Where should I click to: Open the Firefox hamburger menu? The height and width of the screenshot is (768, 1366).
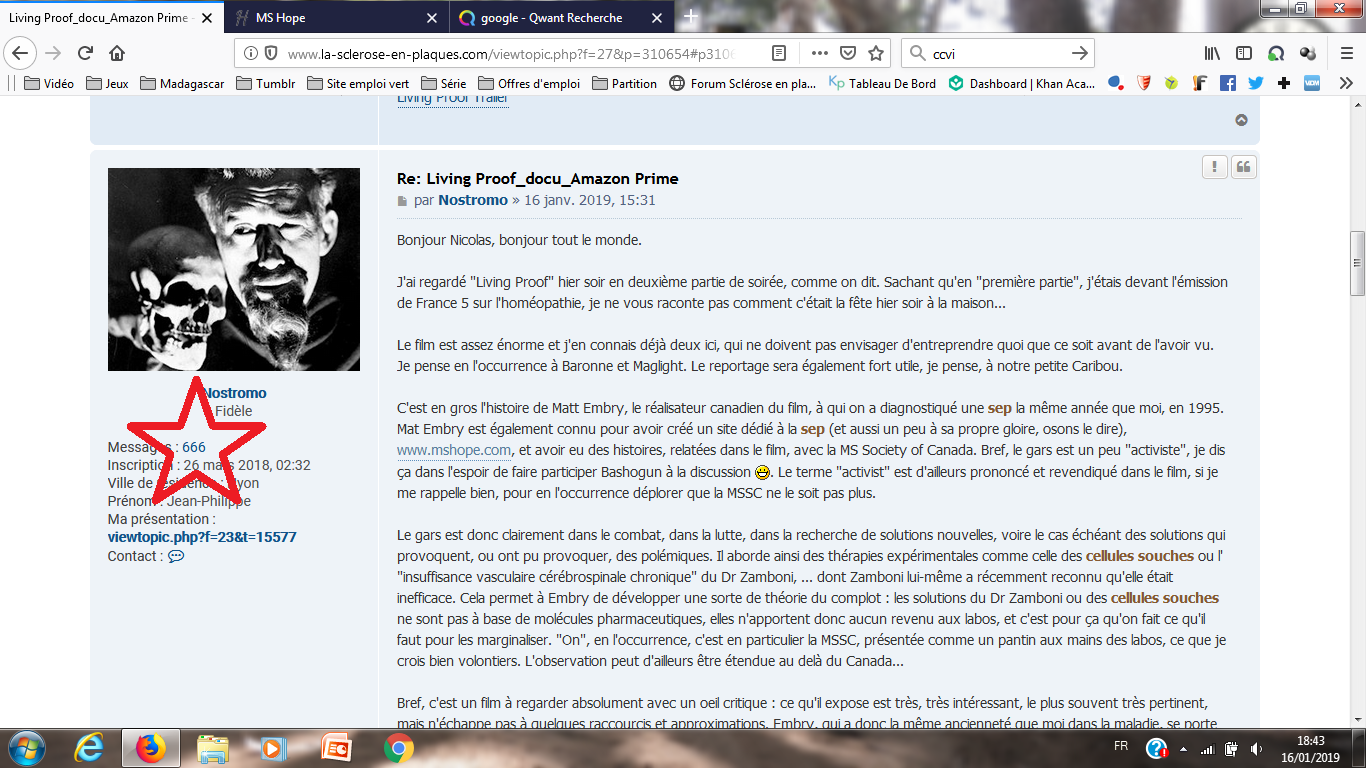(1346, 53)
